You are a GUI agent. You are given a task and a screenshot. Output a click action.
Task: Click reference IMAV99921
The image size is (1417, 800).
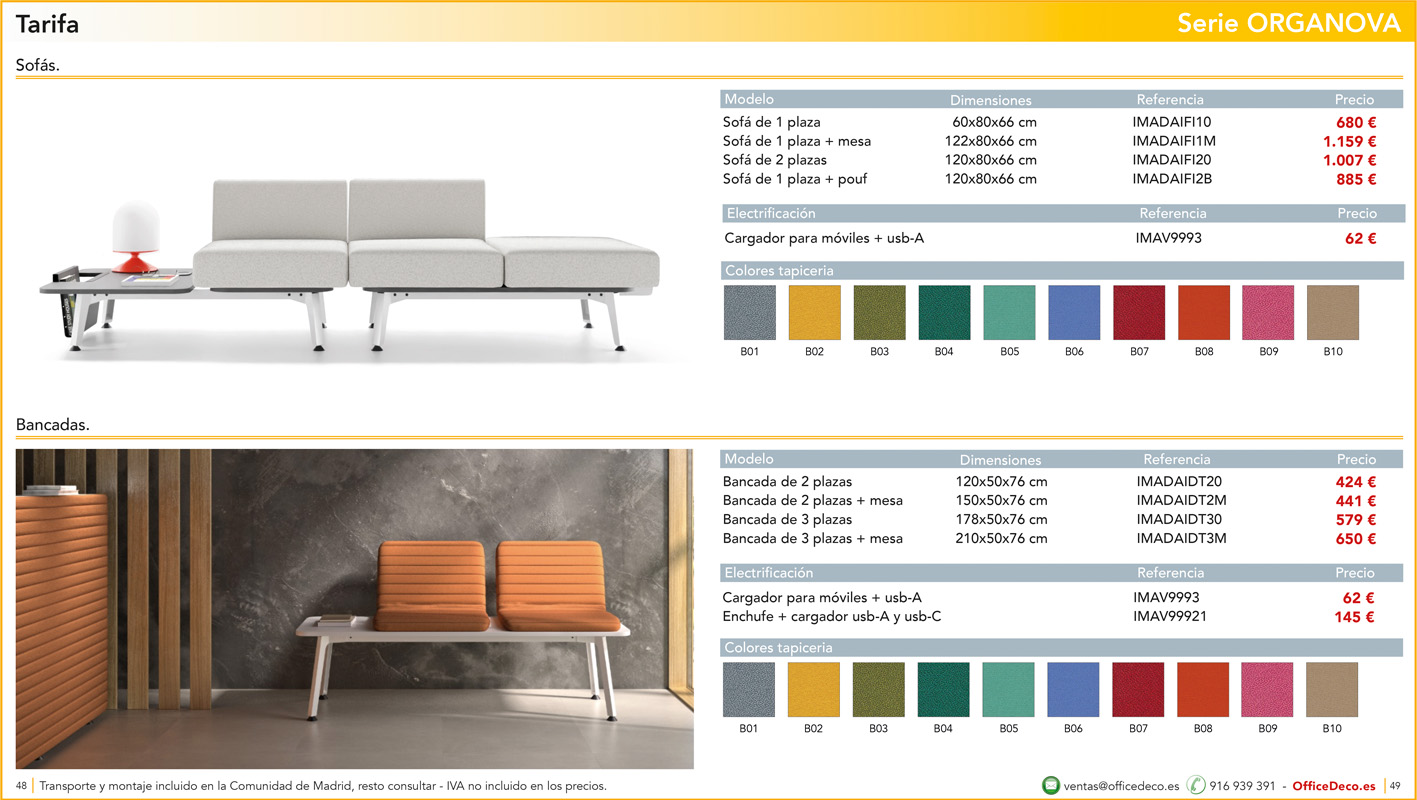1170,617
